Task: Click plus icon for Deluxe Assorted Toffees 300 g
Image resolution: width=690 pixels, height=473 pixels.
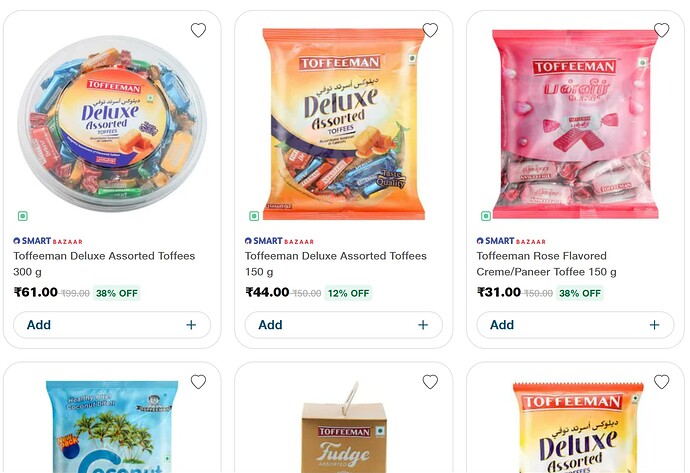Action: point(191,325)
